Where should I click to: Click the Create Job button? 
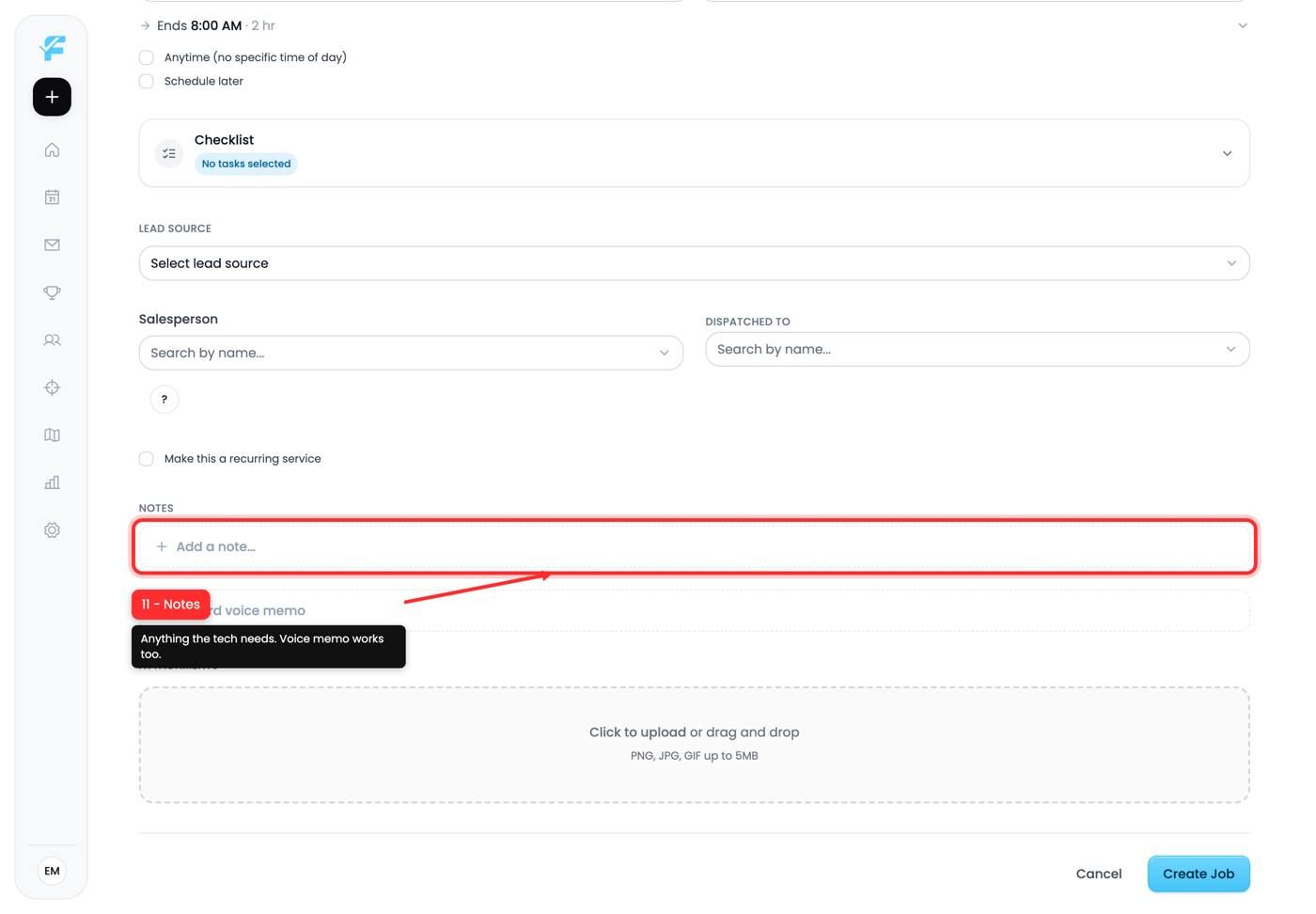(x=1198, y=874)
